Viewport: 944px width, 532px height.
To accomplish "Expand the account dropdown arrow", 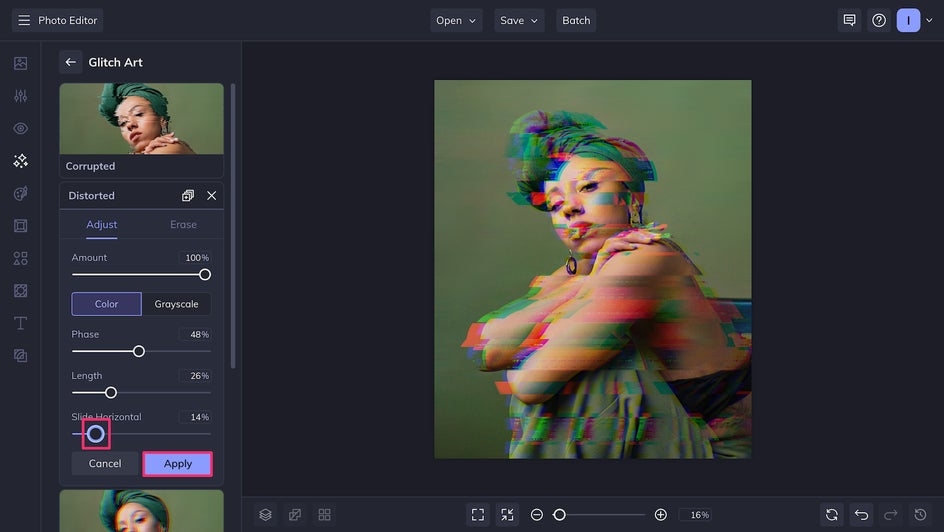I will click(929, 20).
